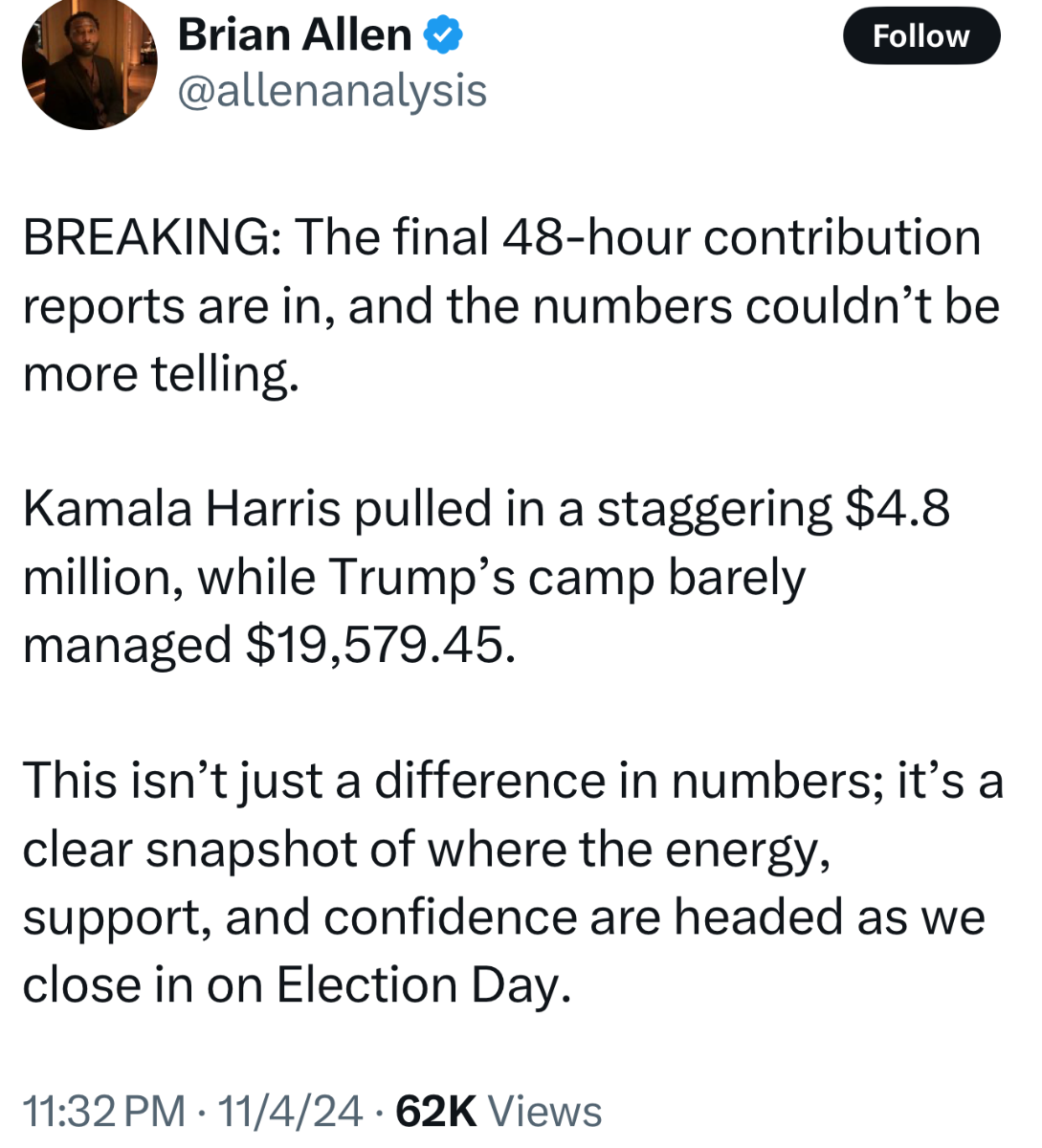
Task: Click the word "Views" label
Action: pyautogui.click(x=545, y=1111)
